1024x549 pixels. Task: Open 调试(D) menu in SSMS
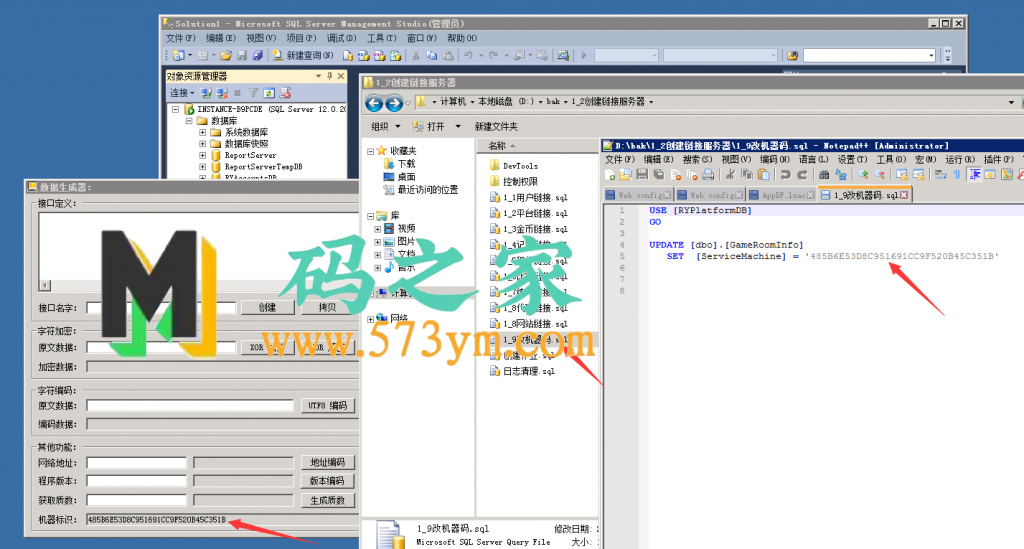pos(341,39)
